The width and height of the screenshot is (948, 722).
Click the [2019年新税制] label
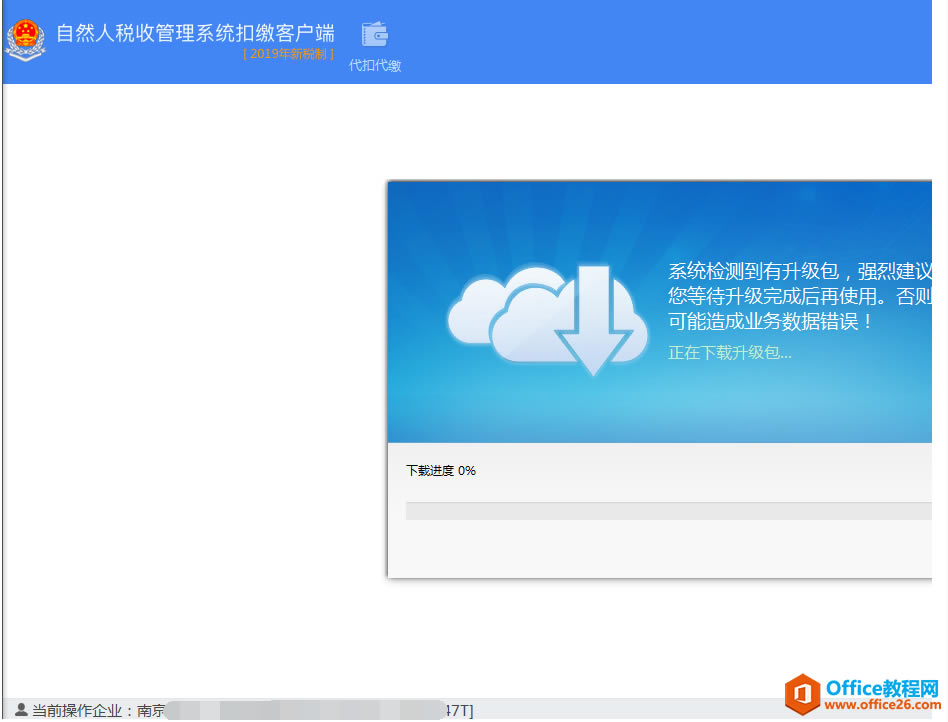coord(288,54)
